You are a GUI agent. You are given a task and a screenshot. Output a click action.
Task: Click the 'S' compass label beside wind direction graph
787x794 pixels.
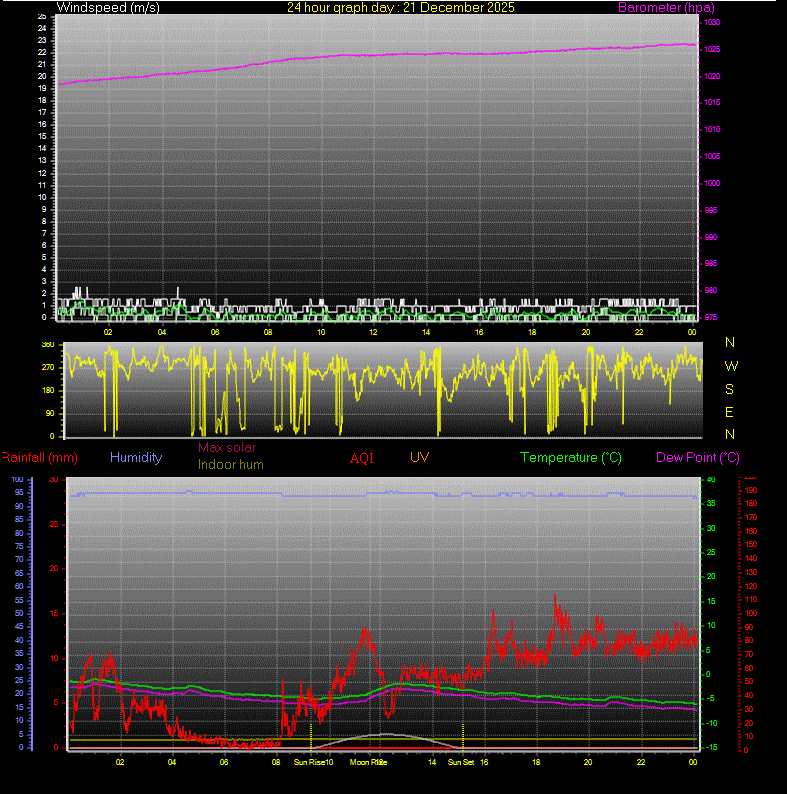coord(729,389)
